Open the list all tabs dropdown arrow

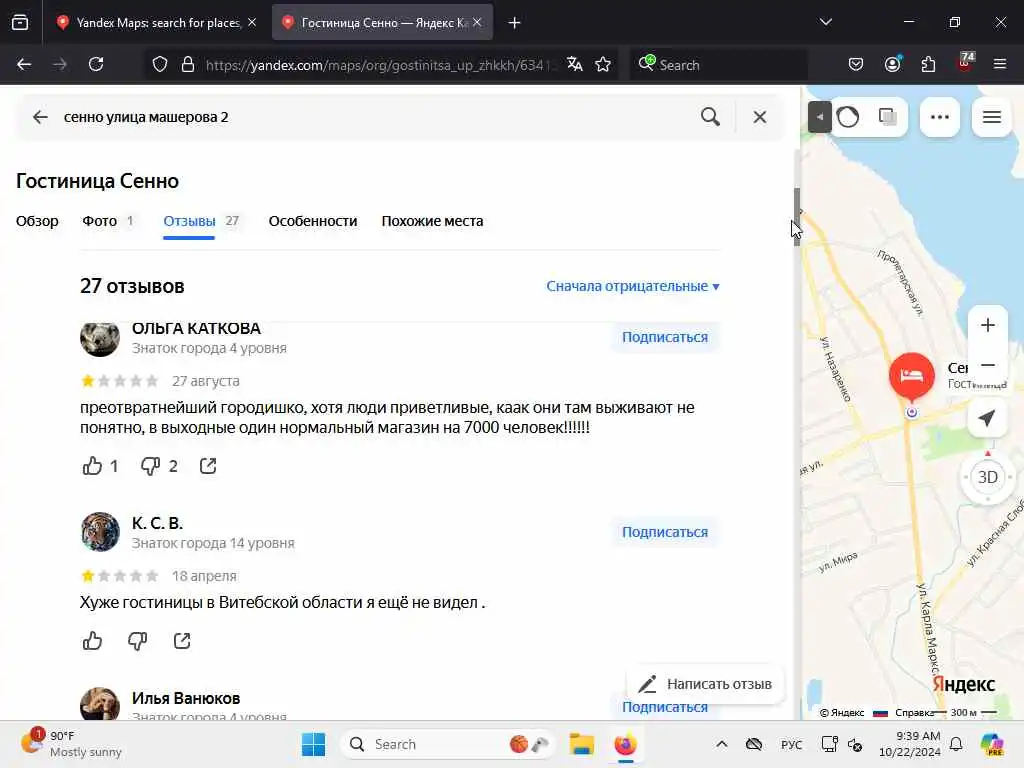pyautogui.click(x=825, y=22)
